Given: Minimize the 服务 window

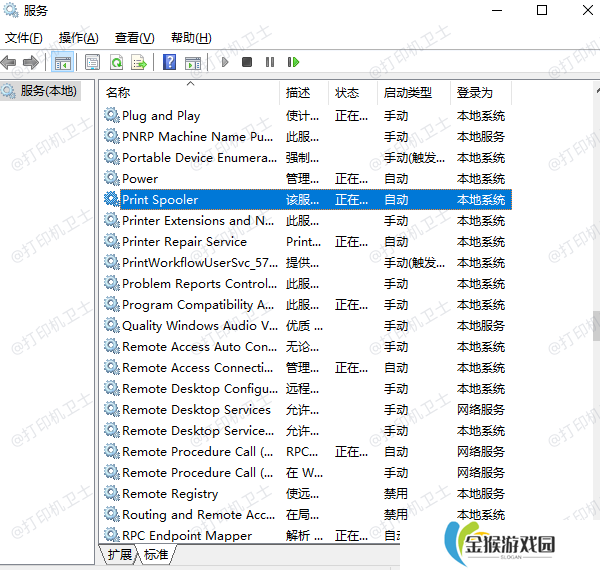Looking at the screenshot, I should 497,10.
